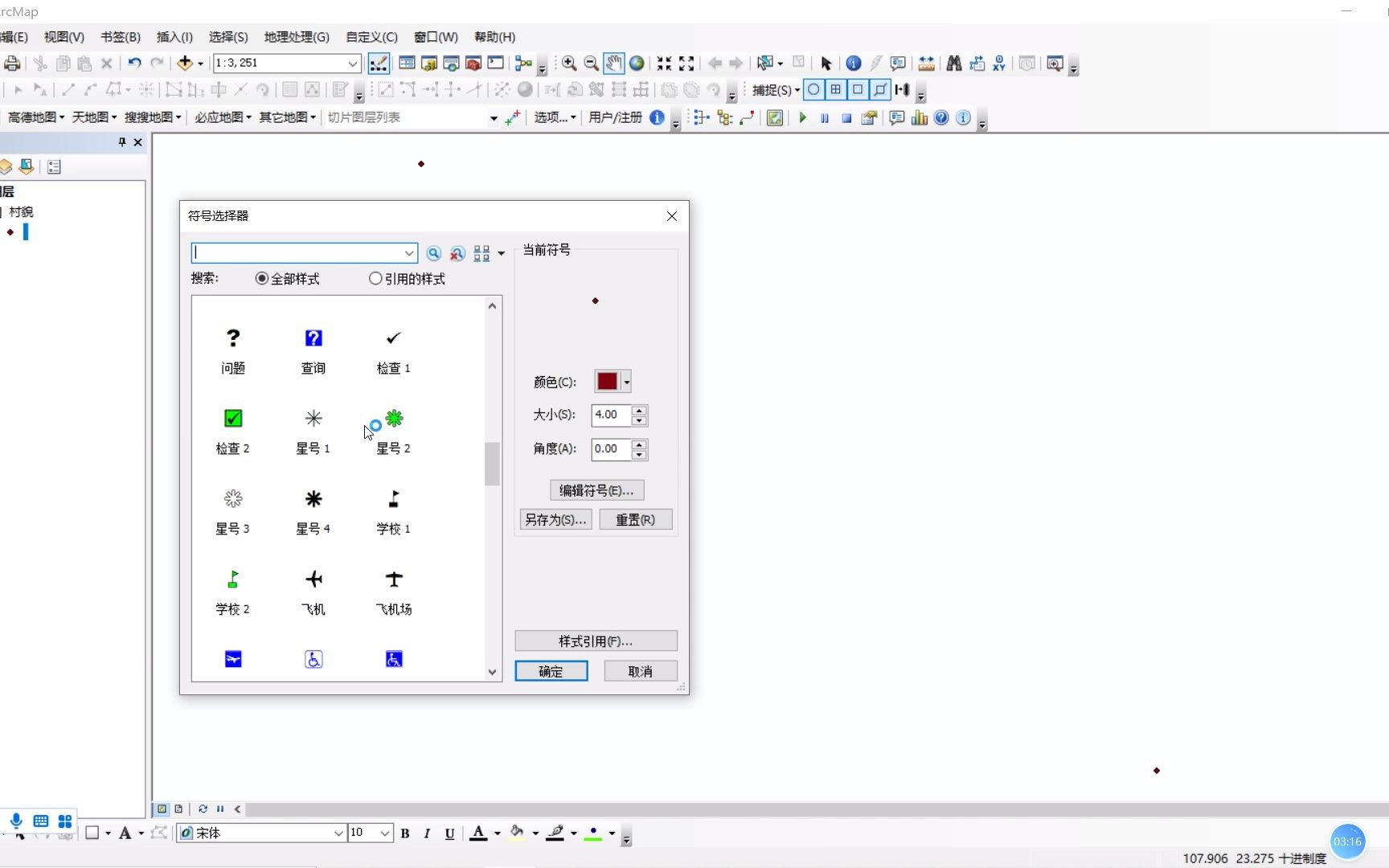This screenshot has width=1389, height=868.
Task: Open the scale dropdown showing 1:3,251
Action: coord(352,63)
